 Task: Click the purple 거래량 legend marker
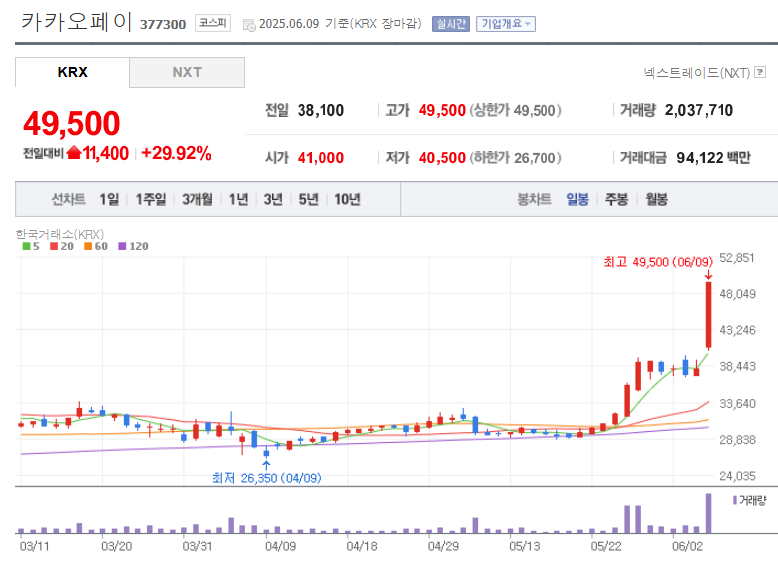tap(735, 500)
